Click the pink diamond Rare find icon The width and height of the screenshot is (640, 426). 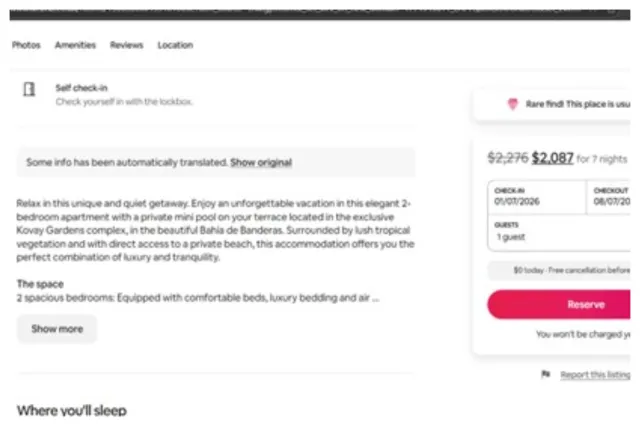[513, 103]
